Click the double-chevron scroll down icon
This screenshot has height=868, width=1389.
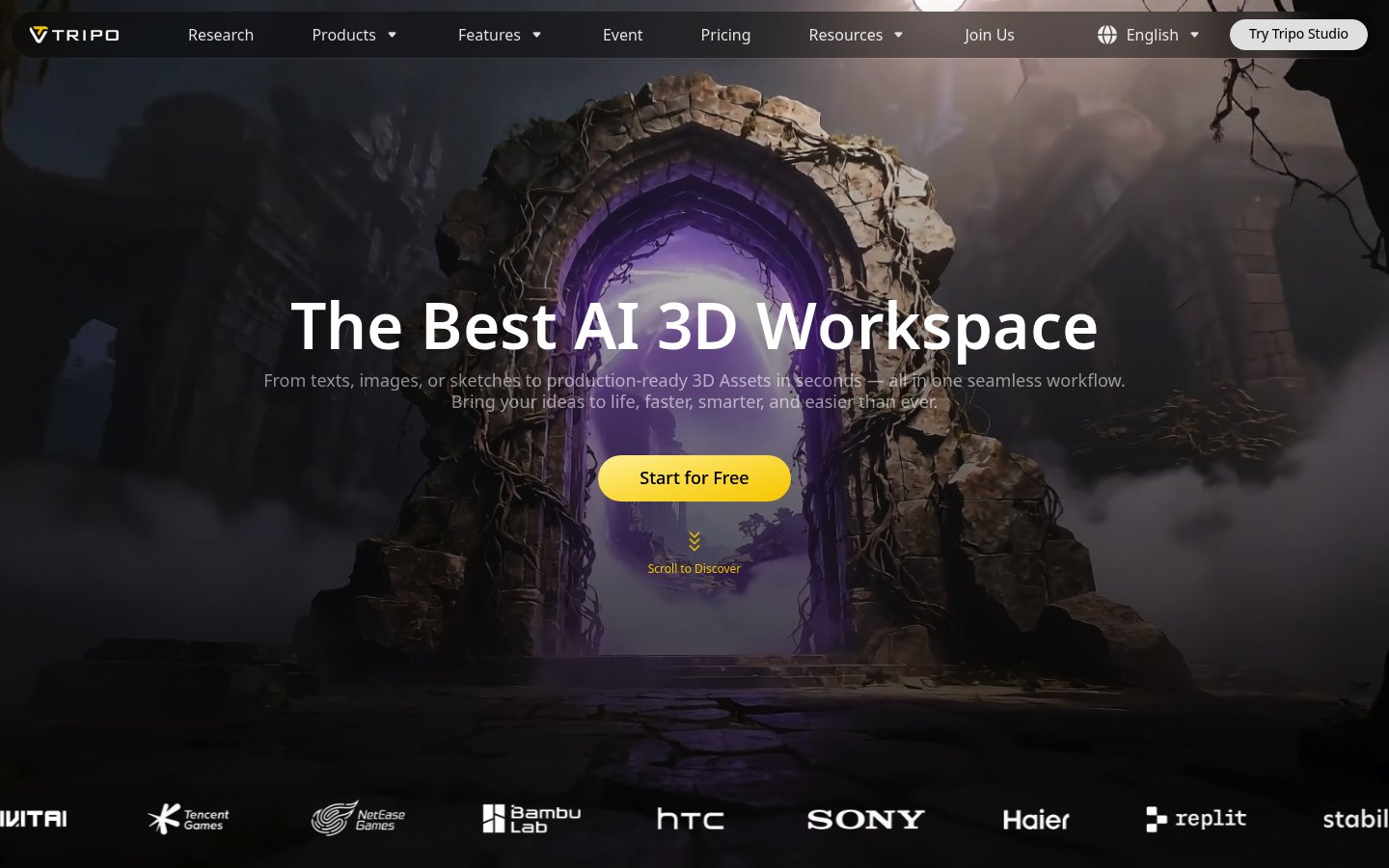[694, 541]
